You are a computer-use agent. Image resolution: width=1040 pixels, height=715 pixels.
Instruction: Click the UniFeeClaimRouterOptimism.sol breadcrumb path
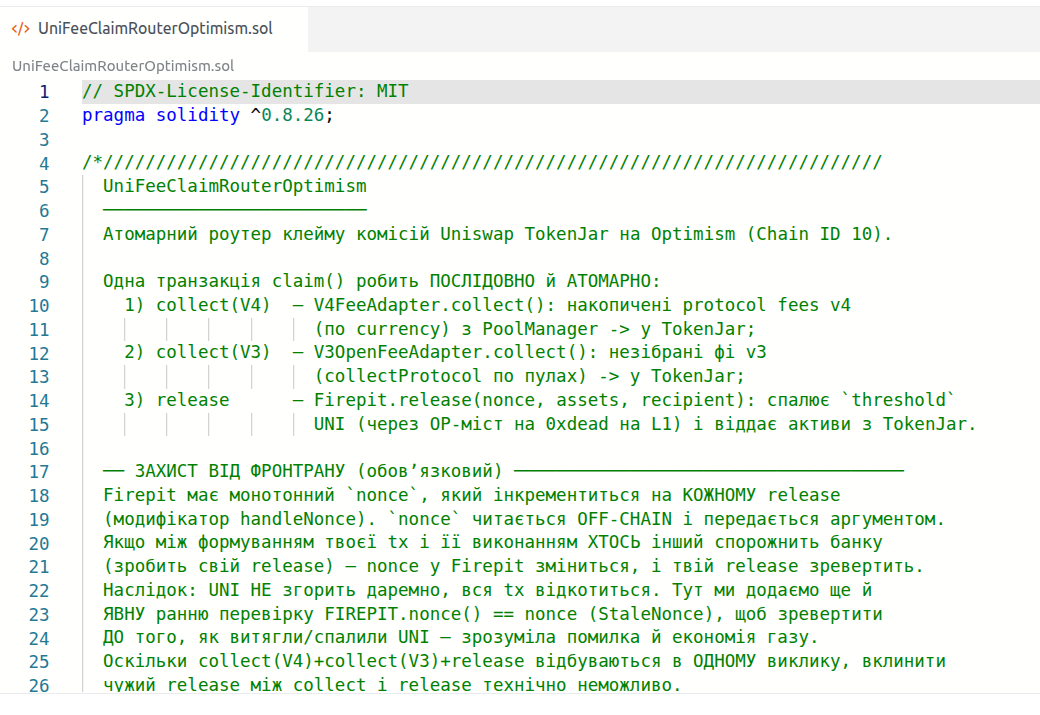click(123, 66)
